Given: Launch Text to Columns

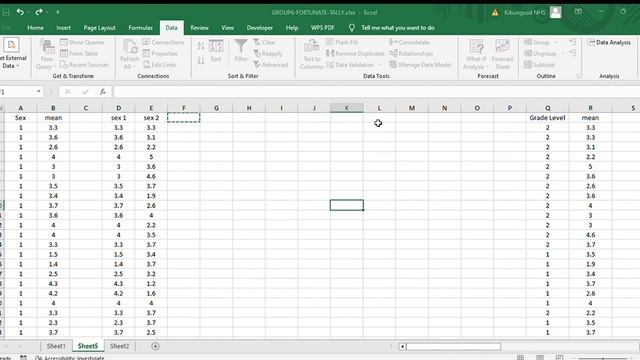Looking at the screenshot, I should pyautogui.click(x=311, y=54).
